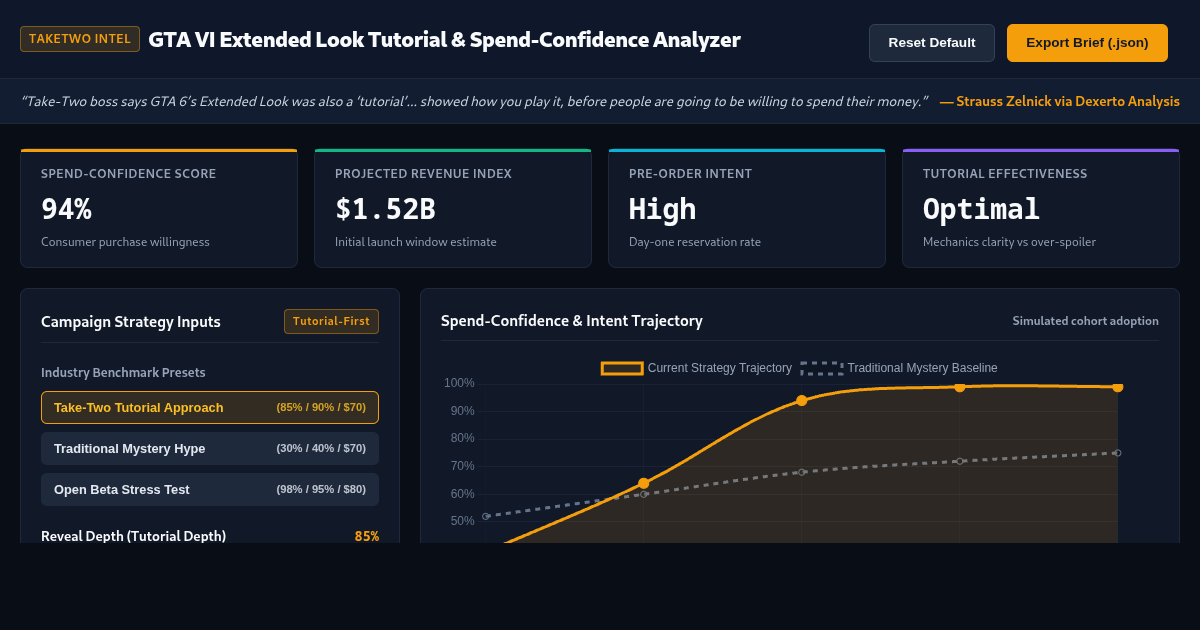
Task: Click the Reset Default button
Action: (x=931, y=43)
